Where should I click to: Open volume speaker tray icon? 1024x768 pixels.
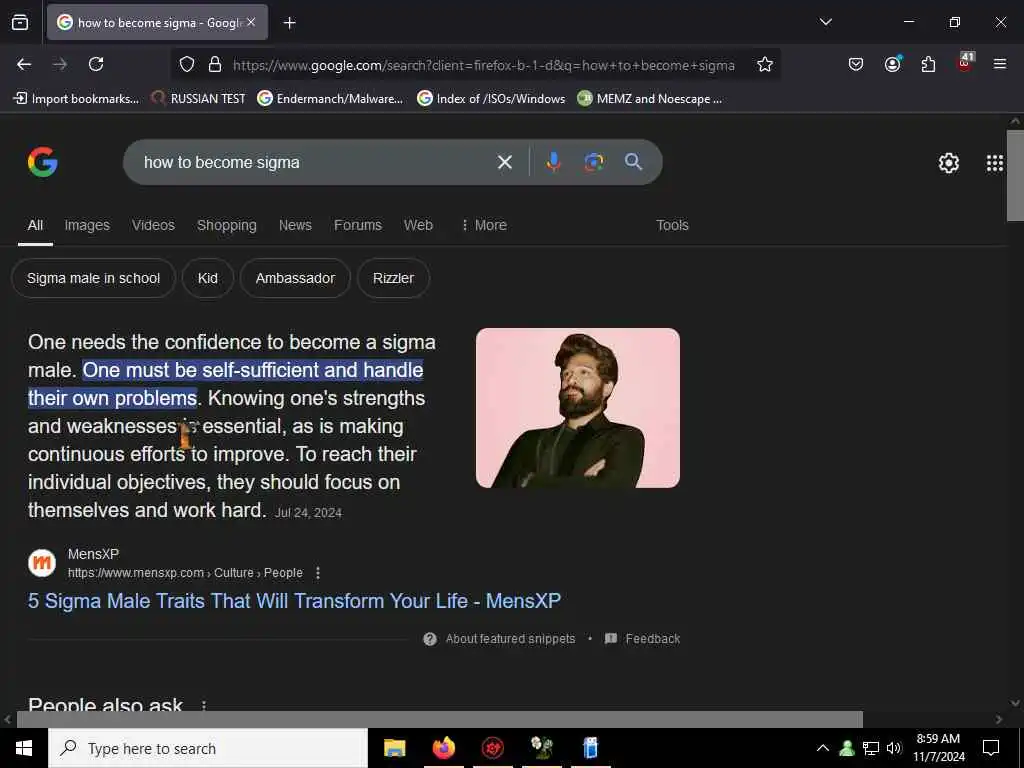point(894,748)
